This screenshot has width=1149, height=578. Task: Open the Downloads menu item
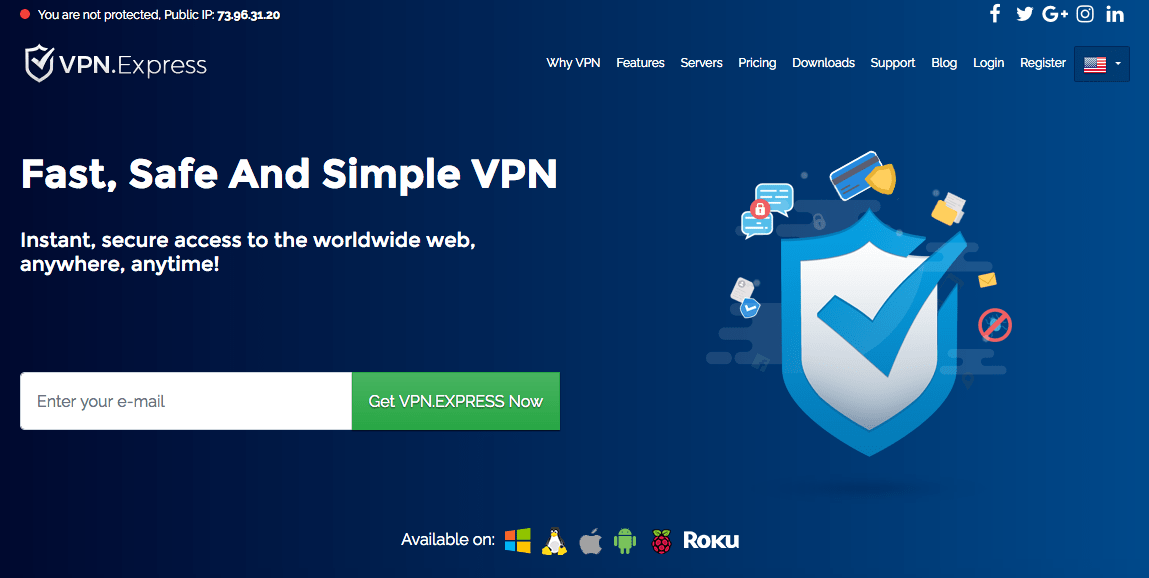[823, 63]
